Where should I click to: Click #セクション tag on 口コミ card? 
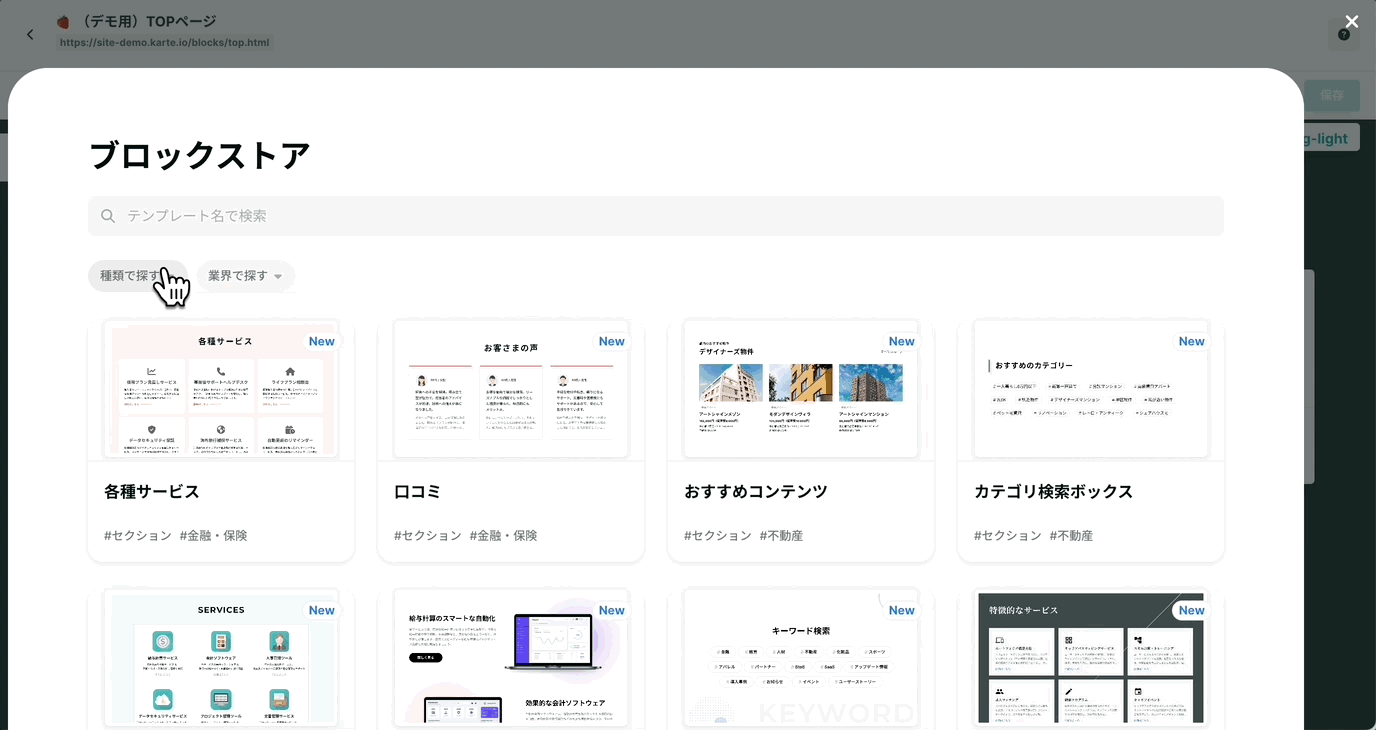[x=428, y=536]
